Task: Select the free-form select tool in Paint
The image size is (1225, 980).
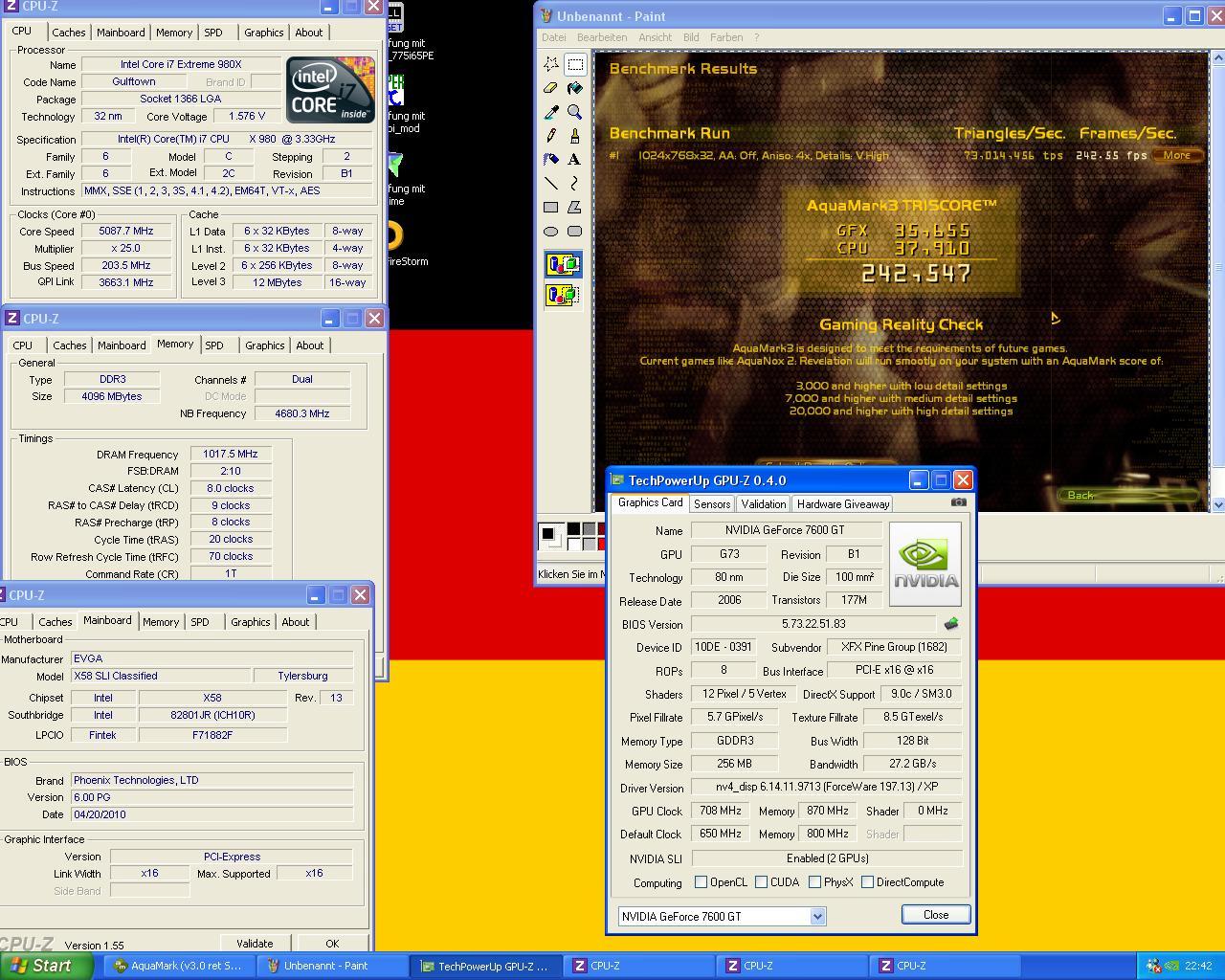Action: [x=551, y=64]
